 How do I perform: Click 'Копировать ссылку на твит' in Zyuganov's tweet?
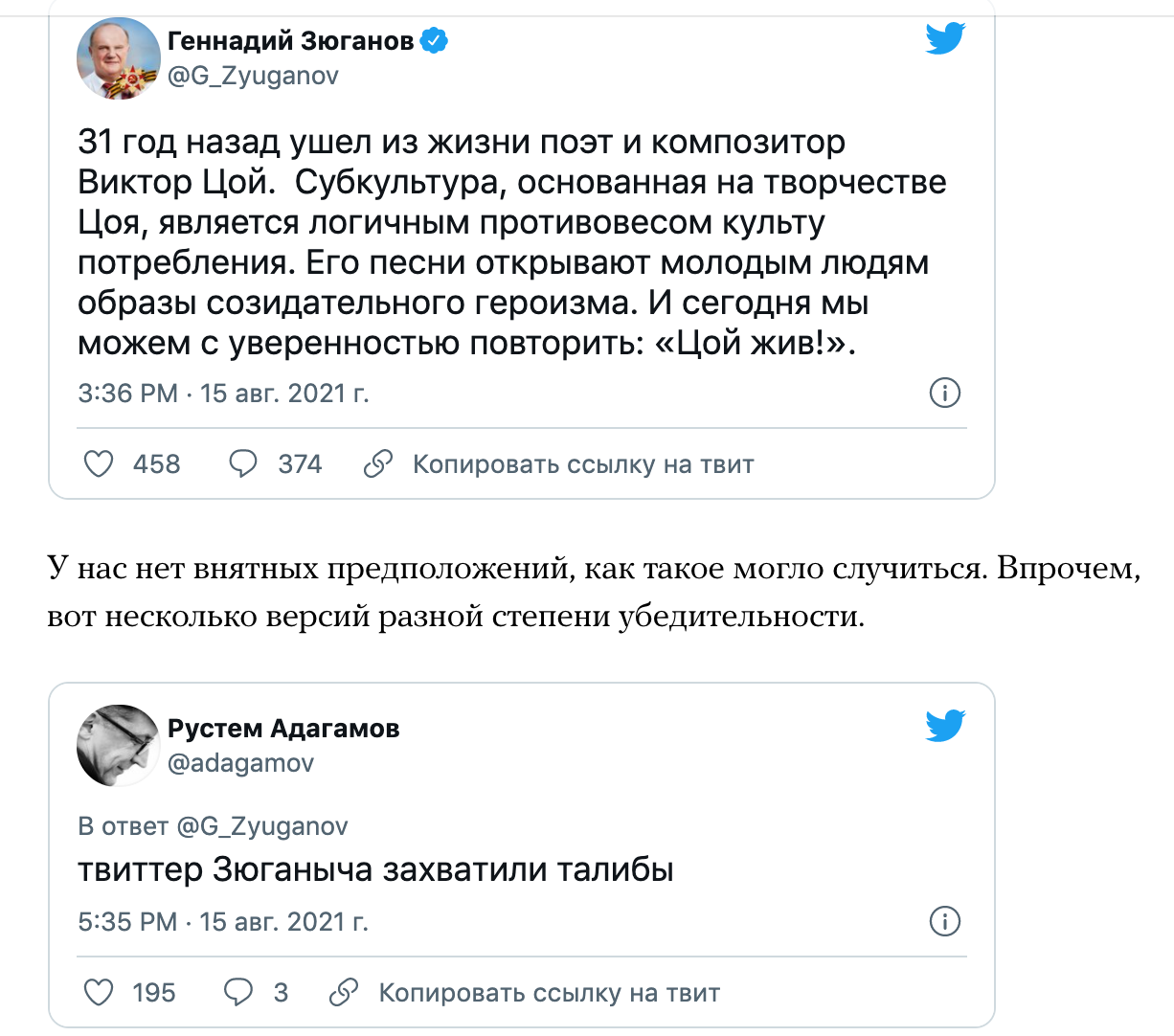(583, 464)
